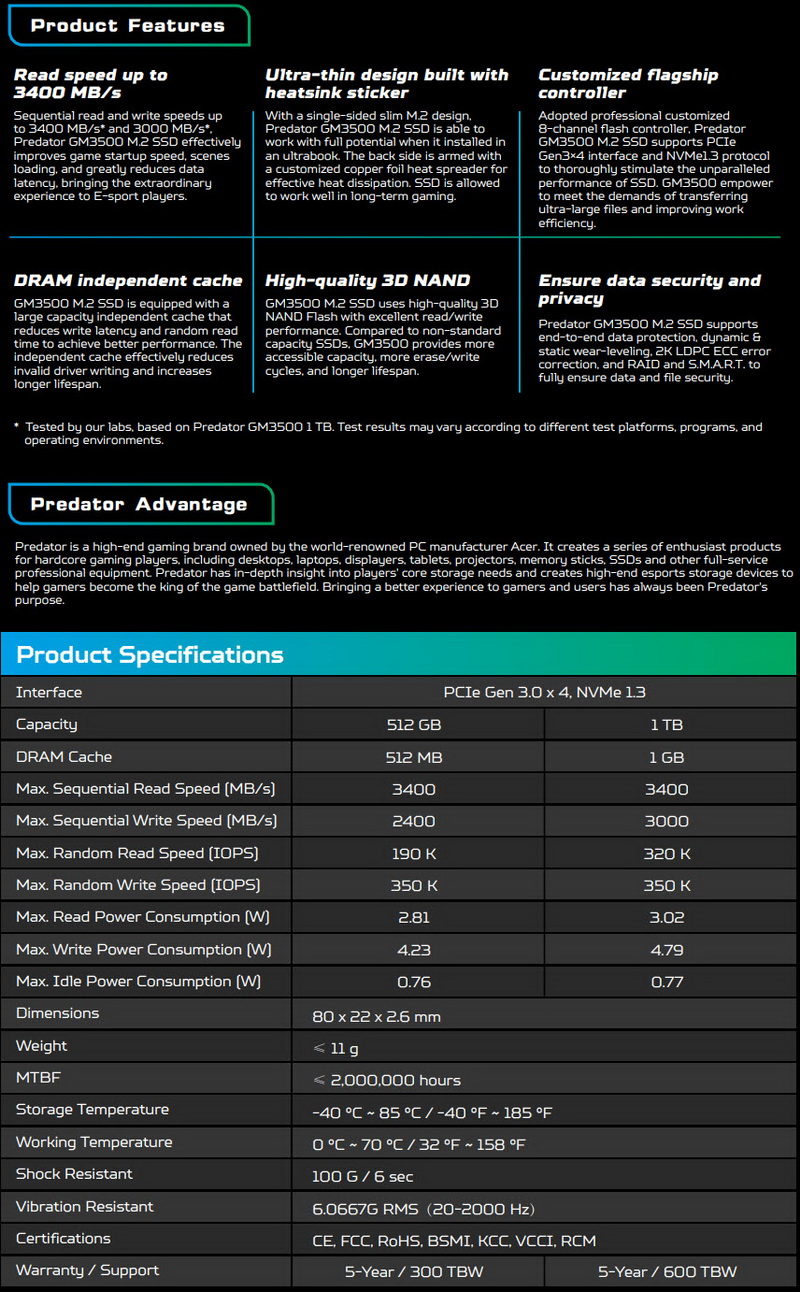Select the 'Read speed up to 3400 MB/s' heading
The image size is (800, 1292).
point(91,84)
